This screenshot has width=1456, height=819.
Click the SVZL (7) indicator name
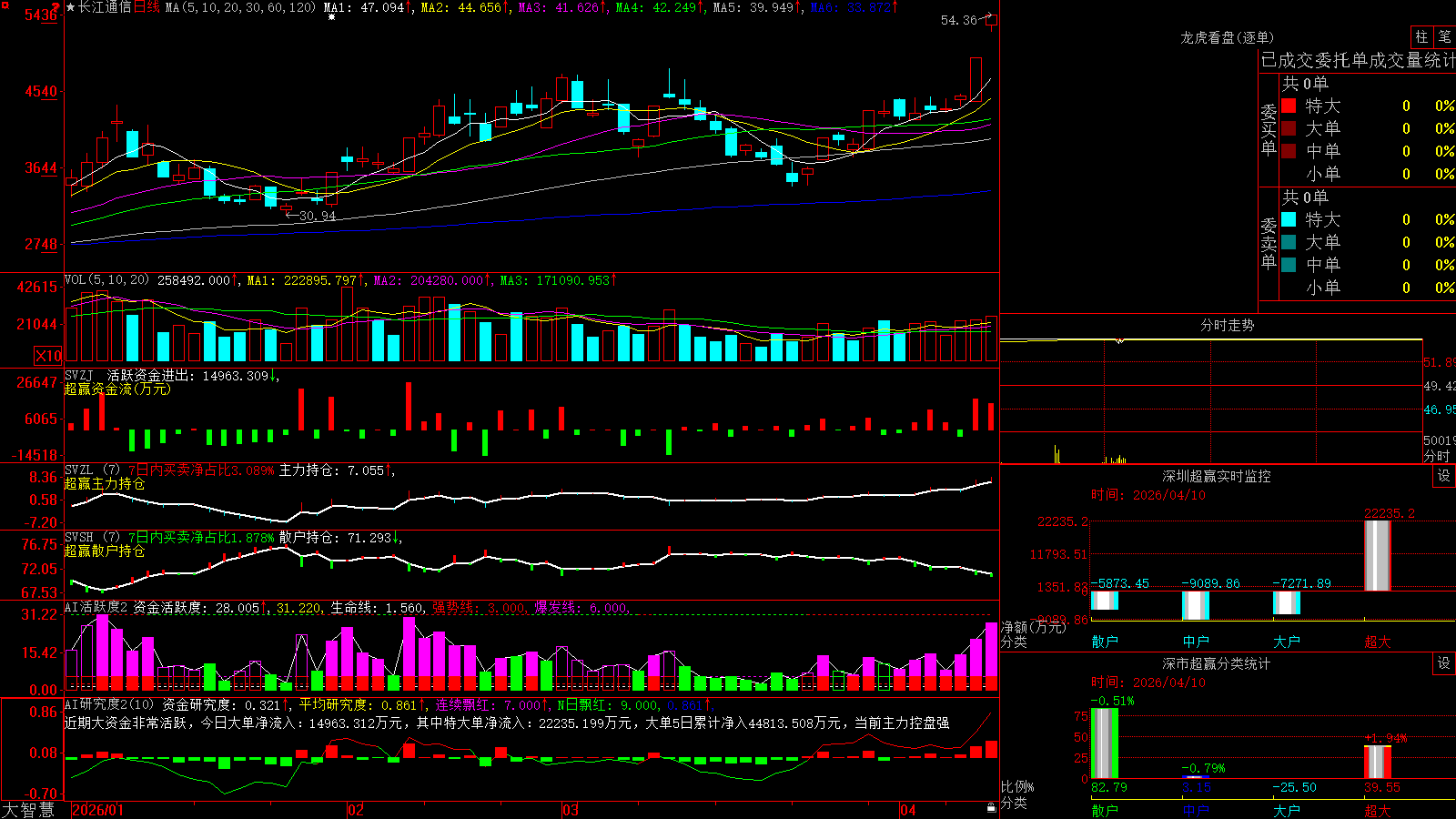coord(92,470)
